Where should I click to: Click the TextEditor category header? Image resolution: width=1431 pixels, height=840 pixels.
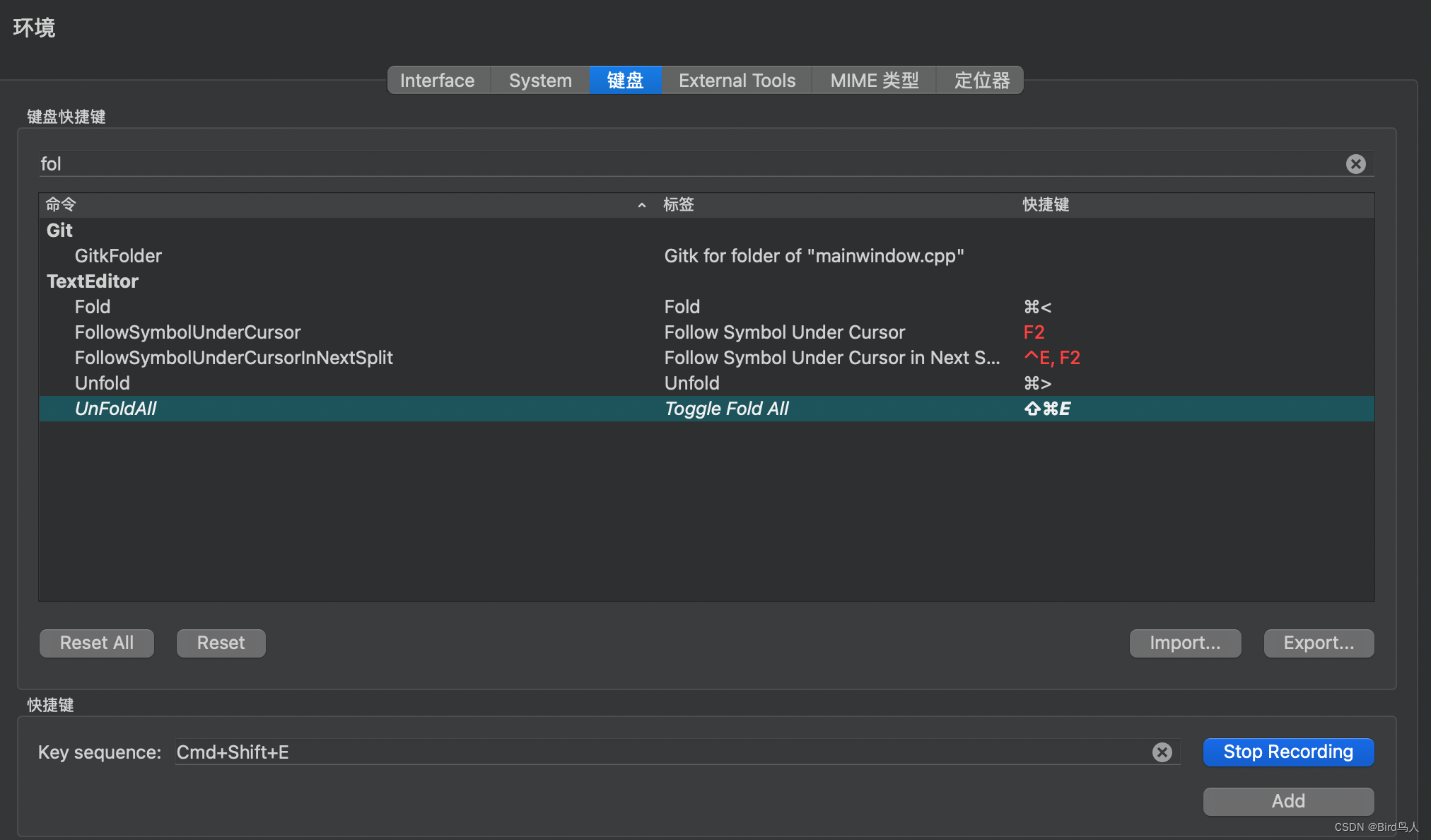click(93, 281)
